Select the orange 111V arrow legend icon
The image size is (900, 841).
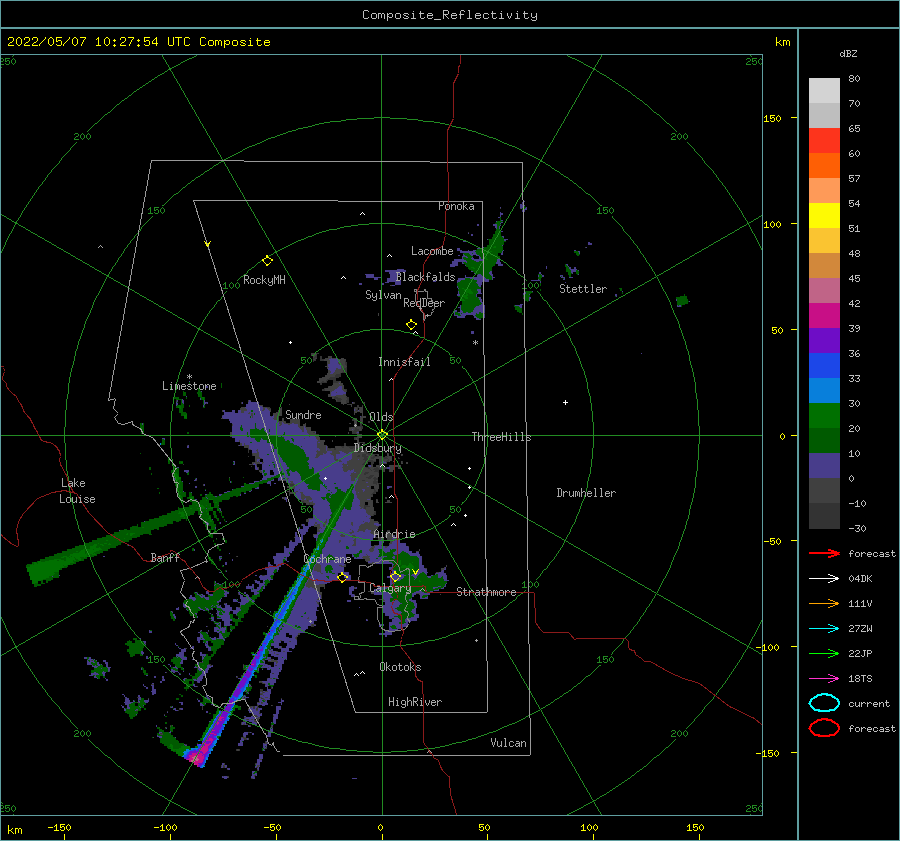pyautogui.click(x=824, y=603)
